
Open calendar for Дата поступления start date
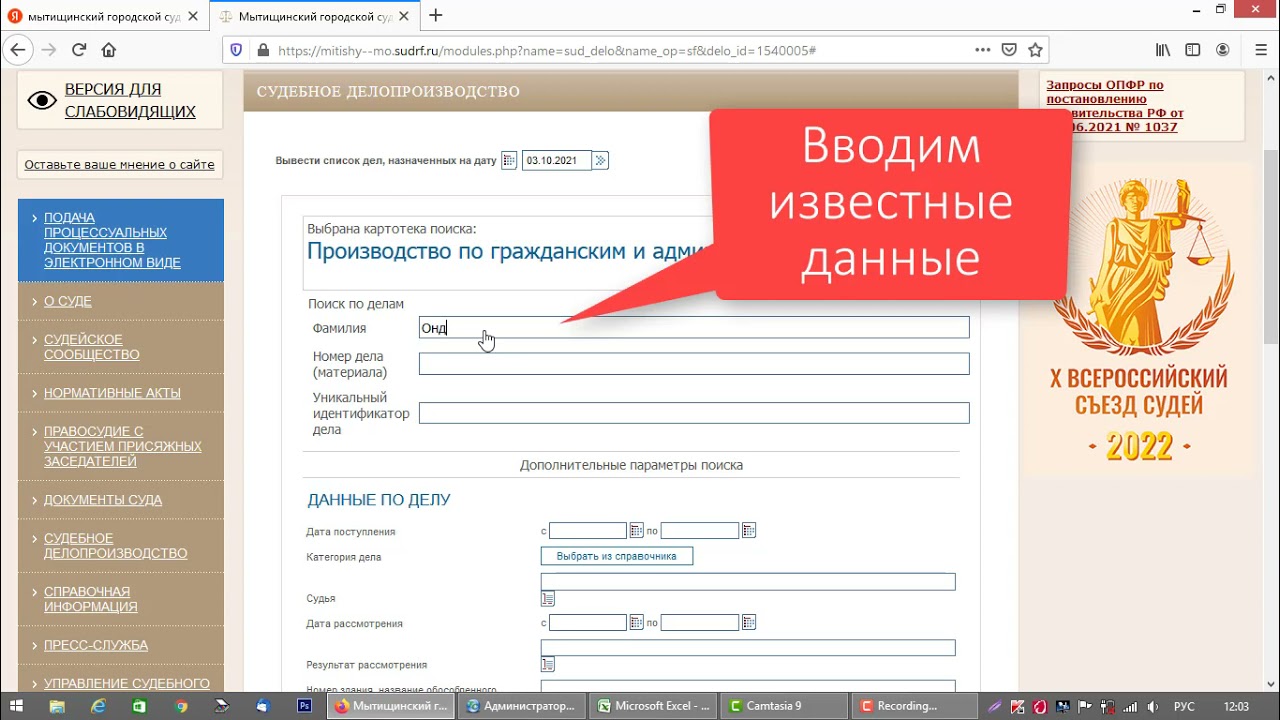(636, 530)
